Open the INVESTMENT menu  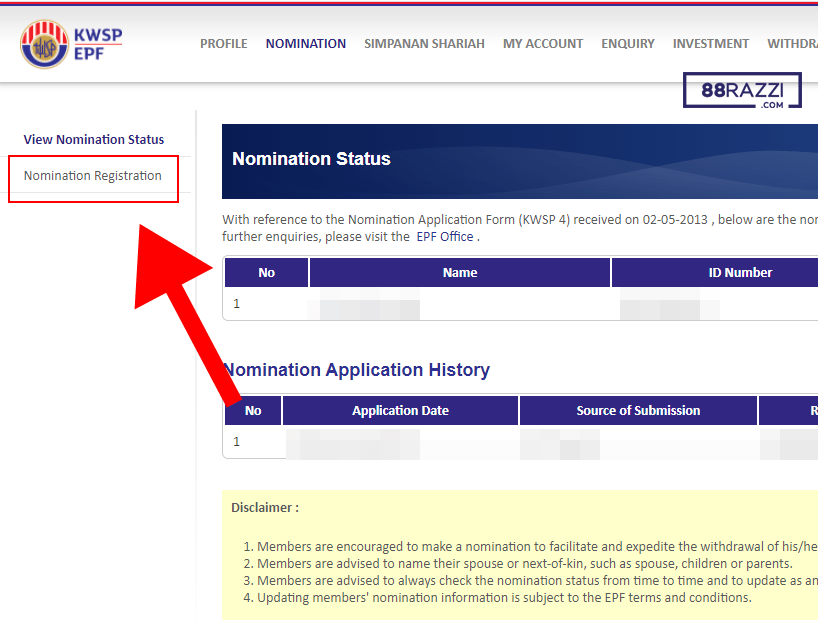710,44
